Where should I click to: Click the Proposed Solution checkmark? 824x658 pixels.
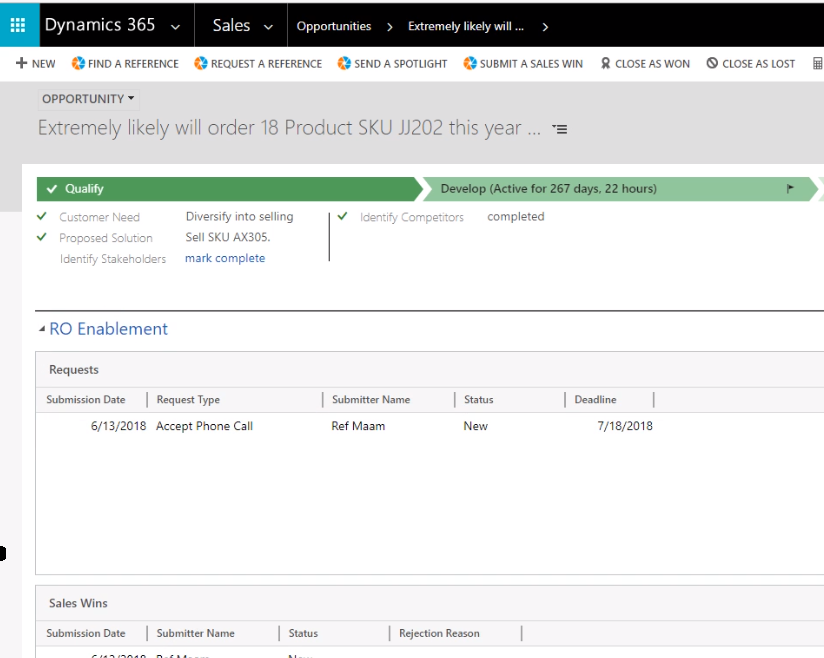tap(42, 237)
